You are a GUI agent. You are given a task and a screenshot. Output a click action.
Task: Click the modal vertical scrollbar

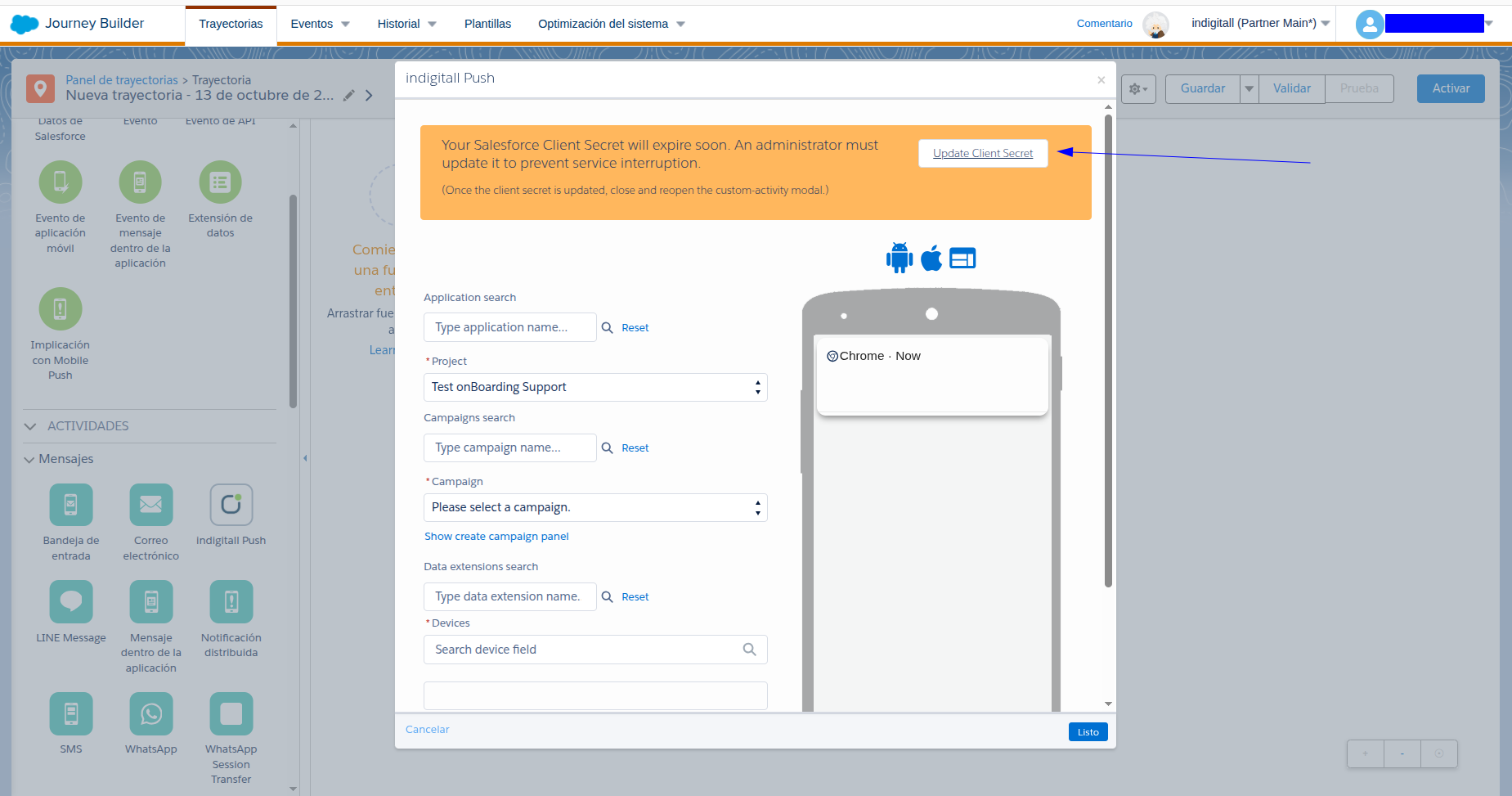point(1108,351)
